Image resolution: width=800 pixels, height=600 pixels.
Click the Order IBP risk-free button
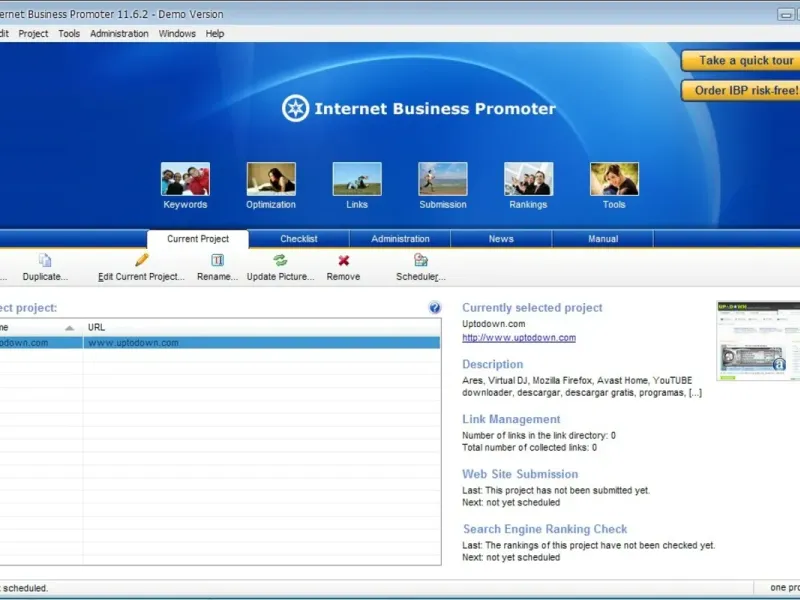741,90
